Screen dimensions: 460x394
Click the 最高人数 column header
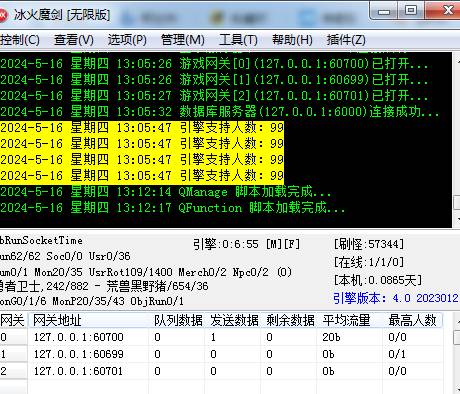(413, 321)
